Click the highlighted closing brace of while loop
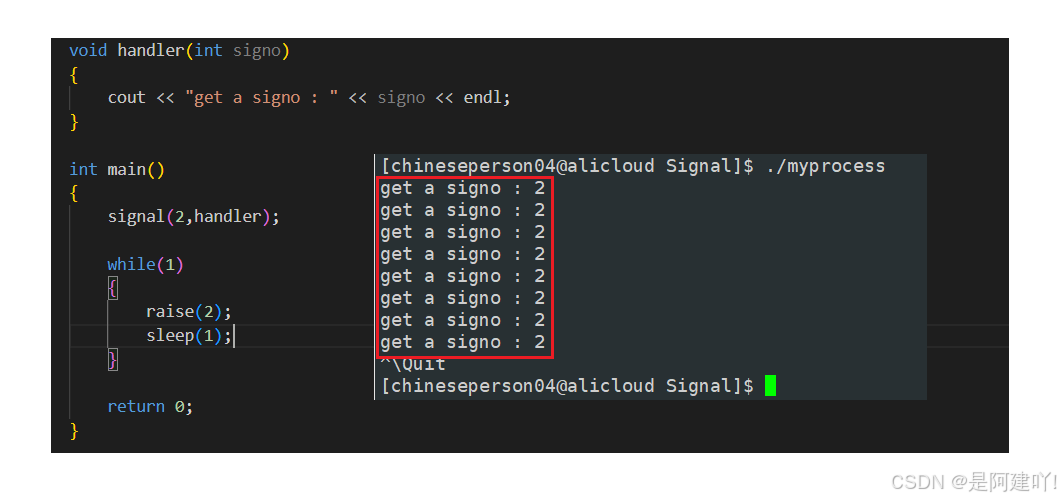The width and height of the screenshot is (1061, 499). (x=112, y=360)
